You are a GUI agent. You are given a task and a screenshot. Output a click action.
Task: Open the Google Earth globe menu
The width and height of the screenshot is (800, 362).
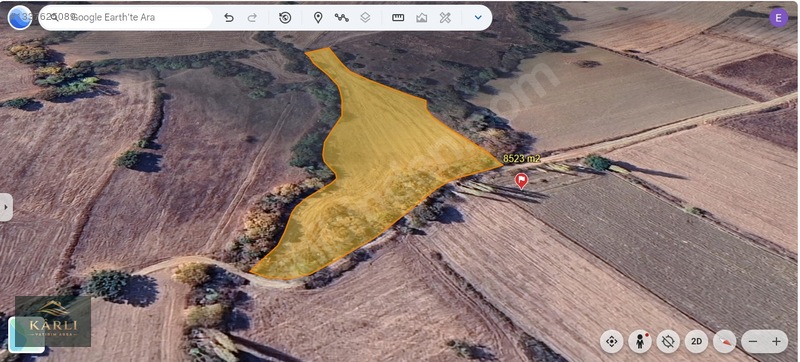pyautogui.click(x=19, y=18)
